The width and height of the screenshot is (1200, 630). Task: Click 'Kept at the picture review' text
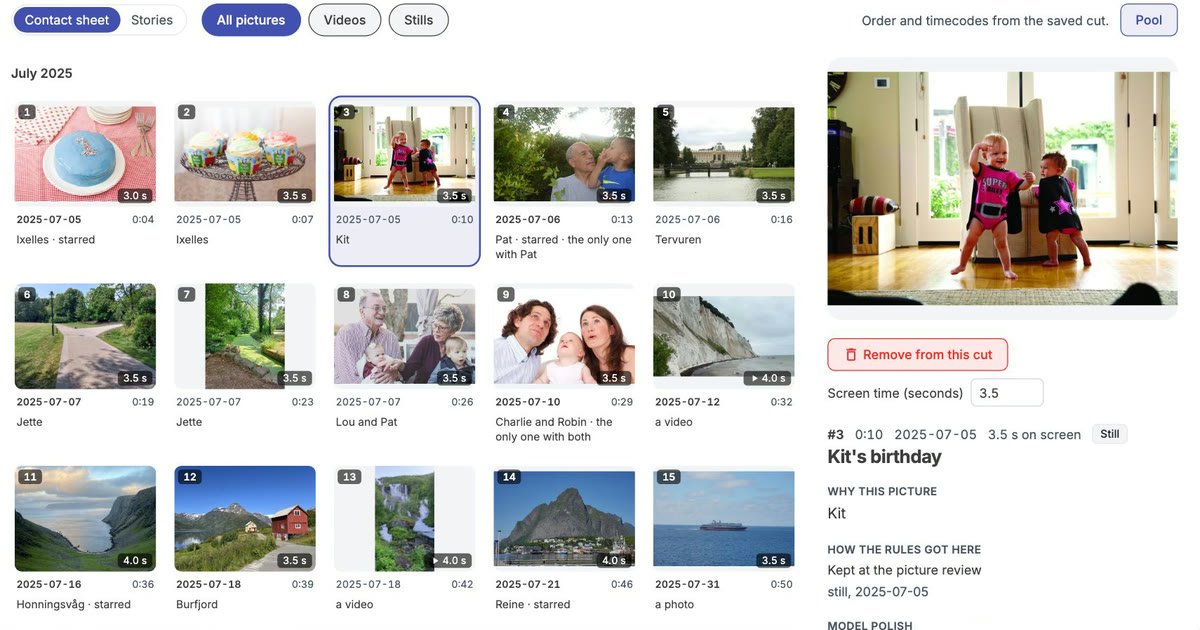tap(905, 570)
